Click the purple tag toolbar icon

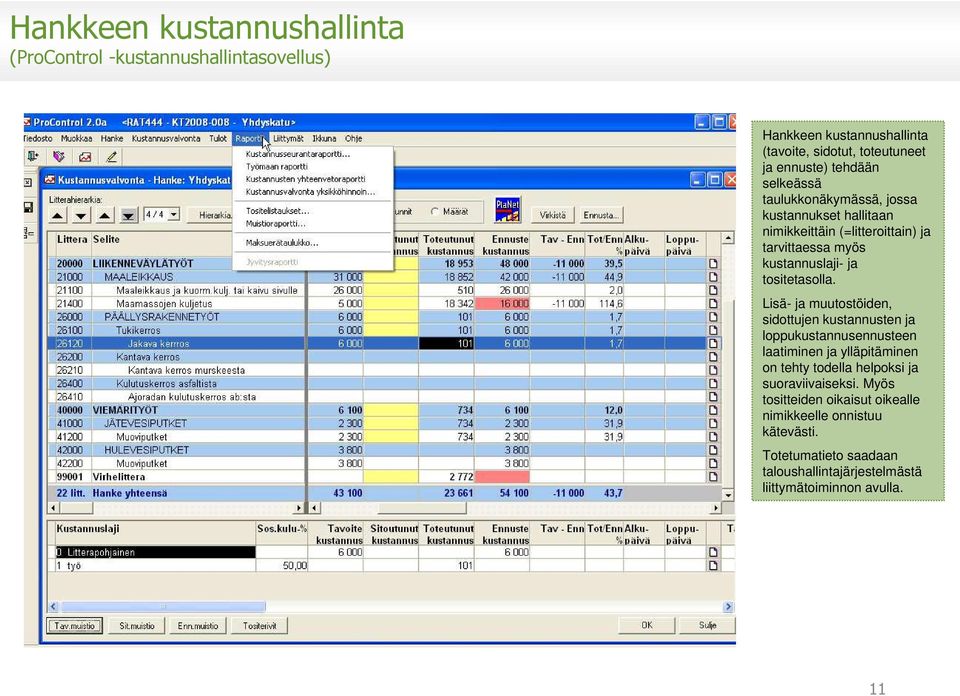pos(59,157)
